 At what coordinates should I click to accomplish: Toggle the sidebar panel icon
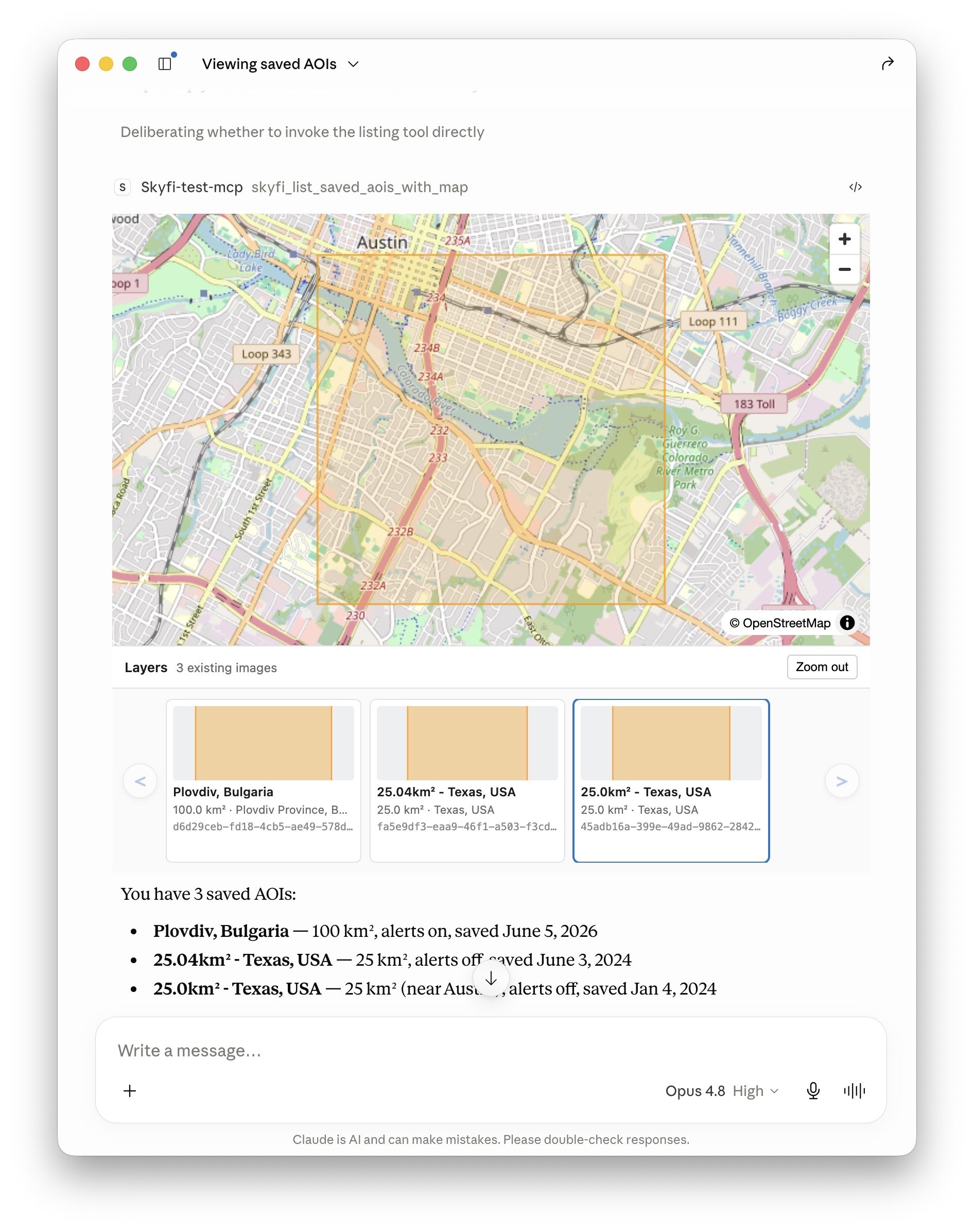[165, 64]
